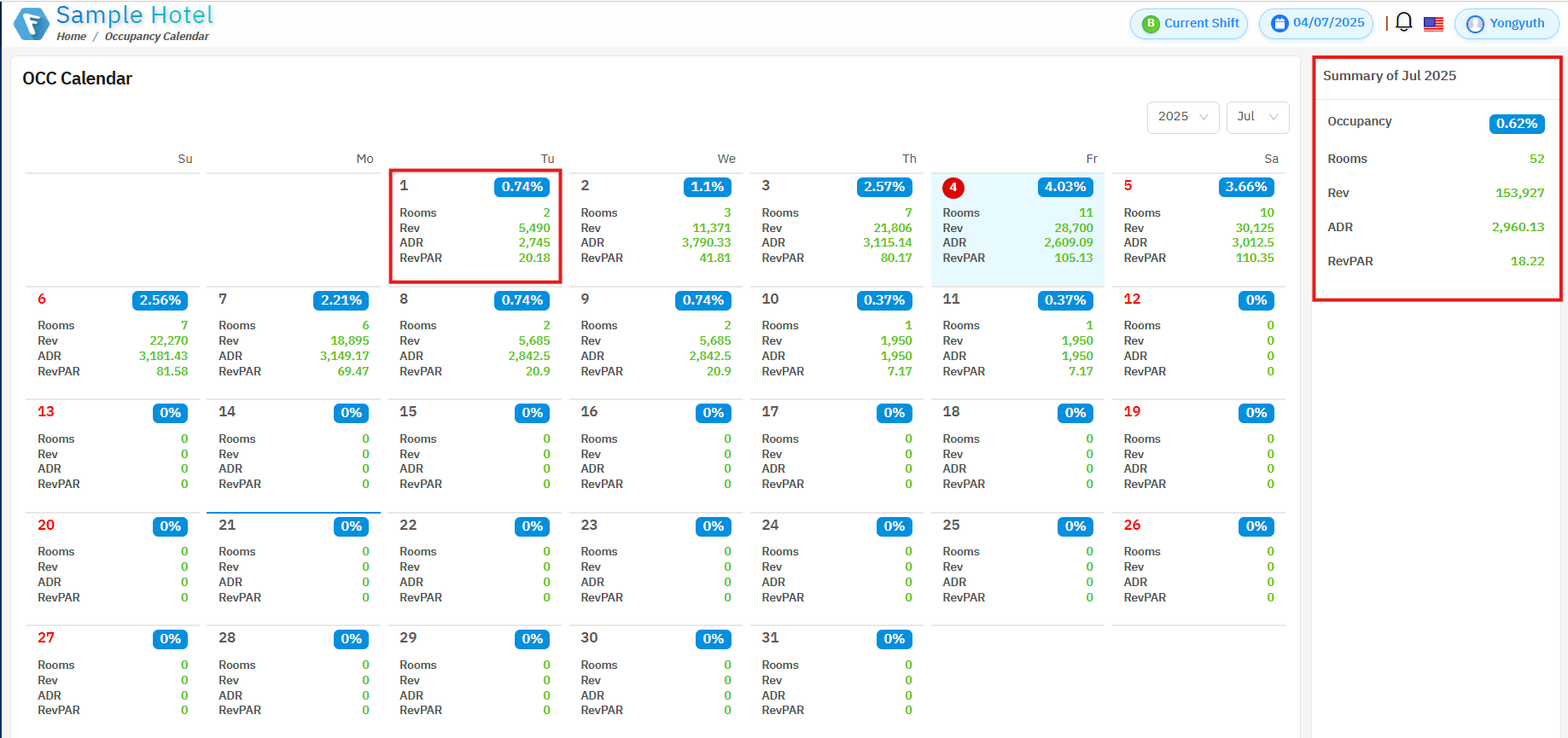The height and width of the screenshot is (738, 1568).
Task: Click the calendar icon beside 04/07/2025
Action: [1279, 24]
